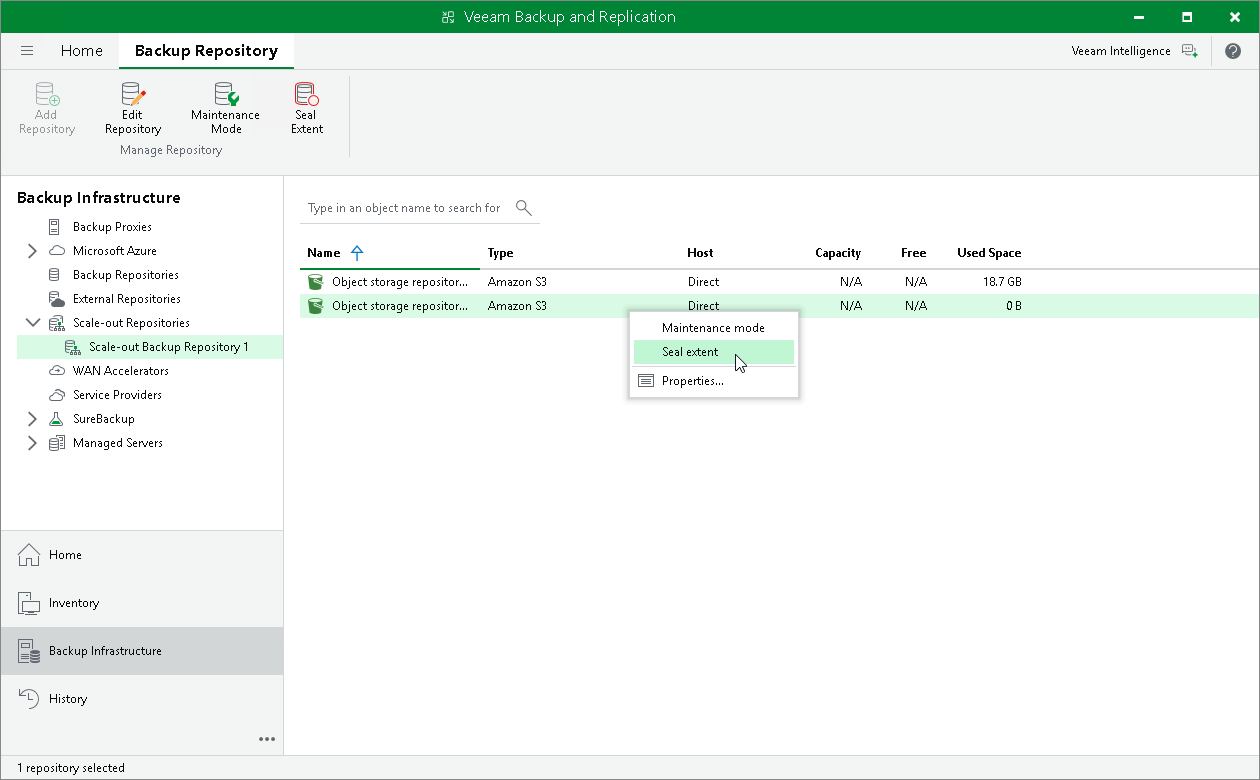Click the Edit Repository ribbon icon
The height and width of the screenshot is (780, 1260).
pos(133,94)
